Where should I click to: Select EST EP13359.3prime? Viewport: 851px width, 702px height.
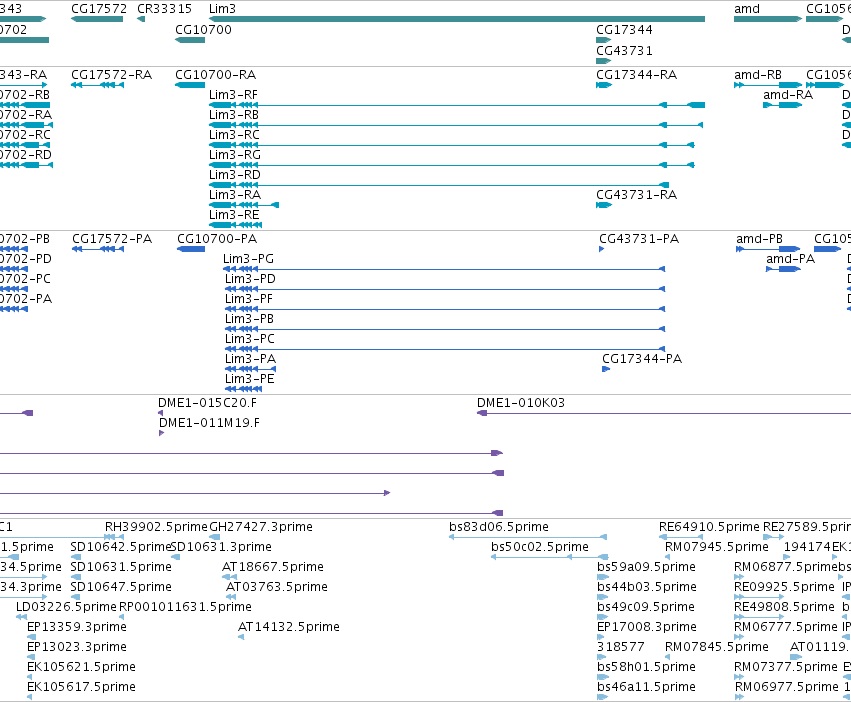[x=77, y=627]
